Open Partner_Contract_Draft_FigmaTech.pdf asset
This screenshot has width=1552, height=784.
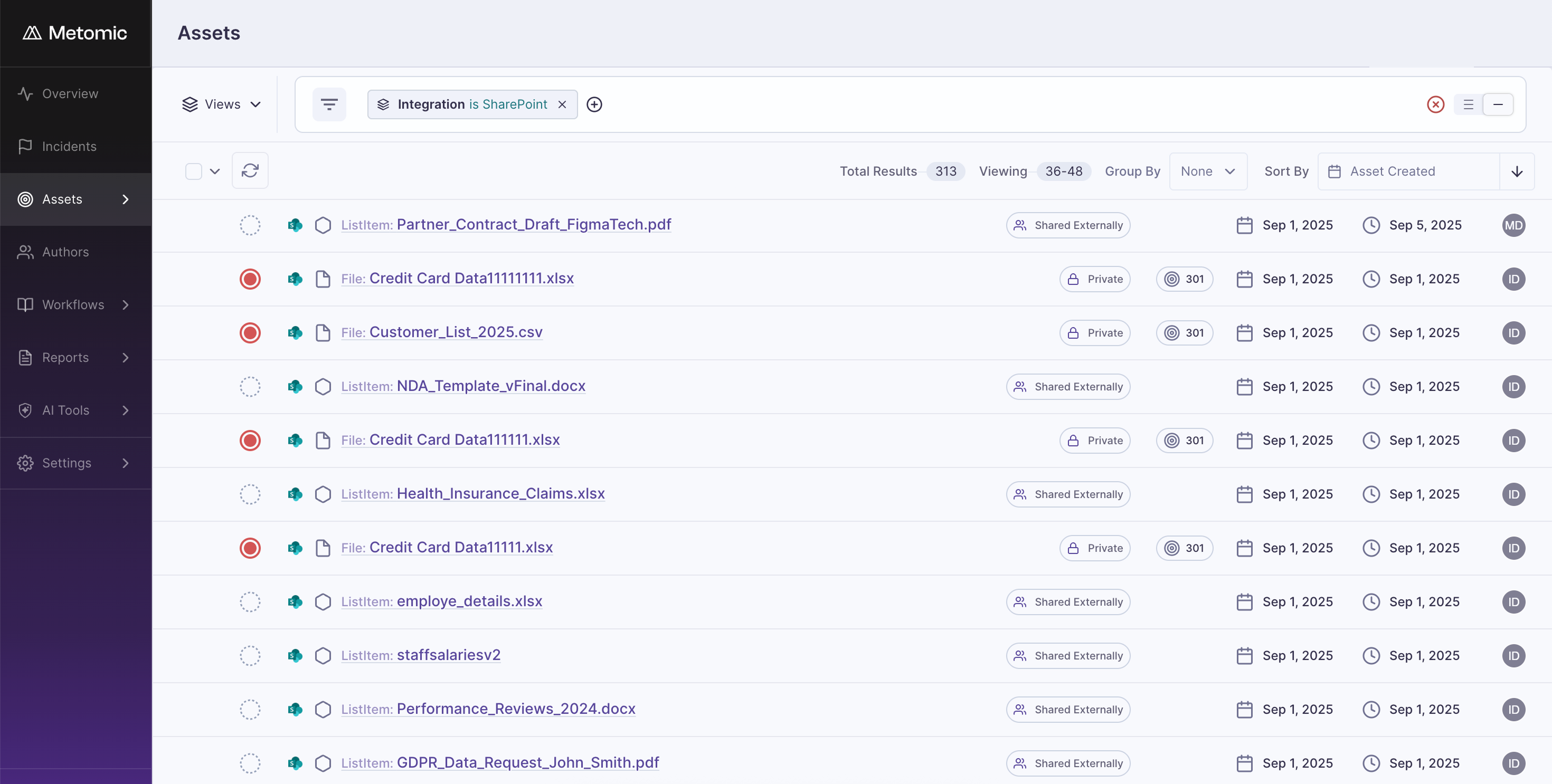tap(506, 225)
